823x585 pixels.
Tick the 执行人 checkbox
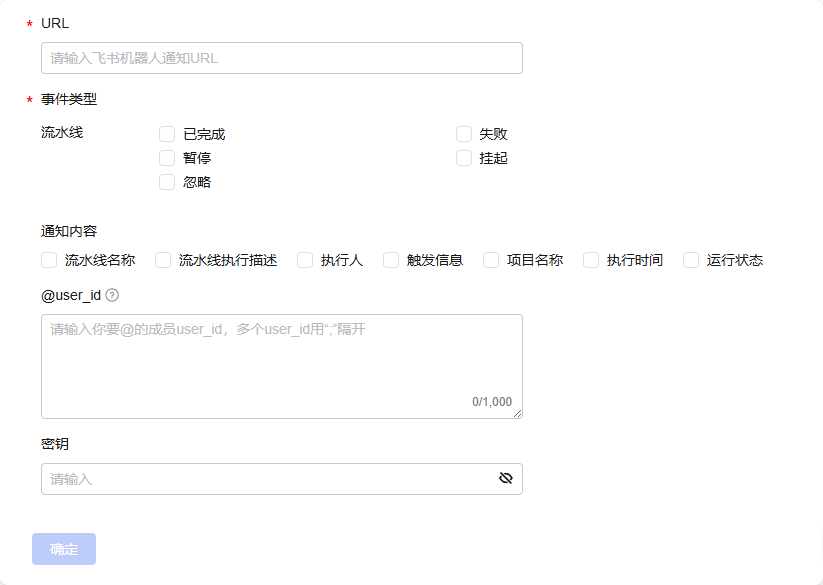(305, 260)
